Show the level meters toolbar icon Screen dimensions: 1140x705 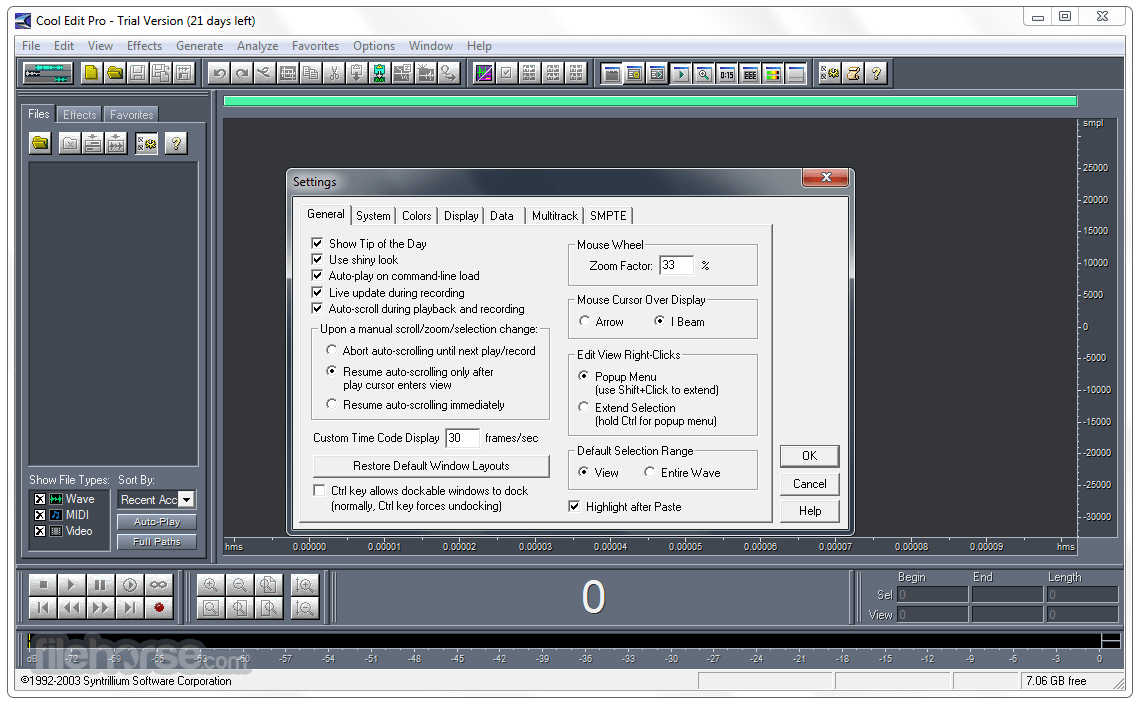click(773, 74)
